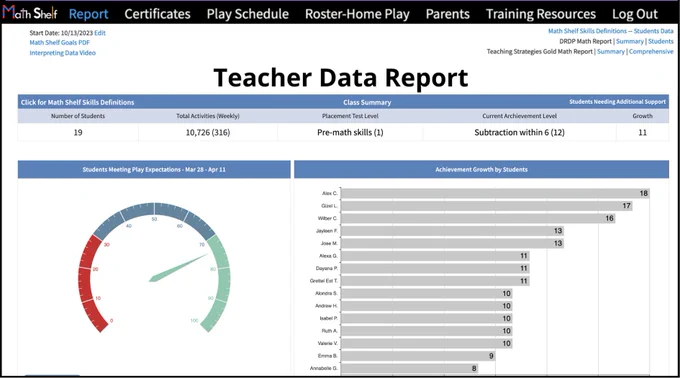Image resolution: width=680 pixels, height=378 pixels.
Task: Click Isabel P.'s growth bar
Action: pyautogui.click(x=427, y=319)
